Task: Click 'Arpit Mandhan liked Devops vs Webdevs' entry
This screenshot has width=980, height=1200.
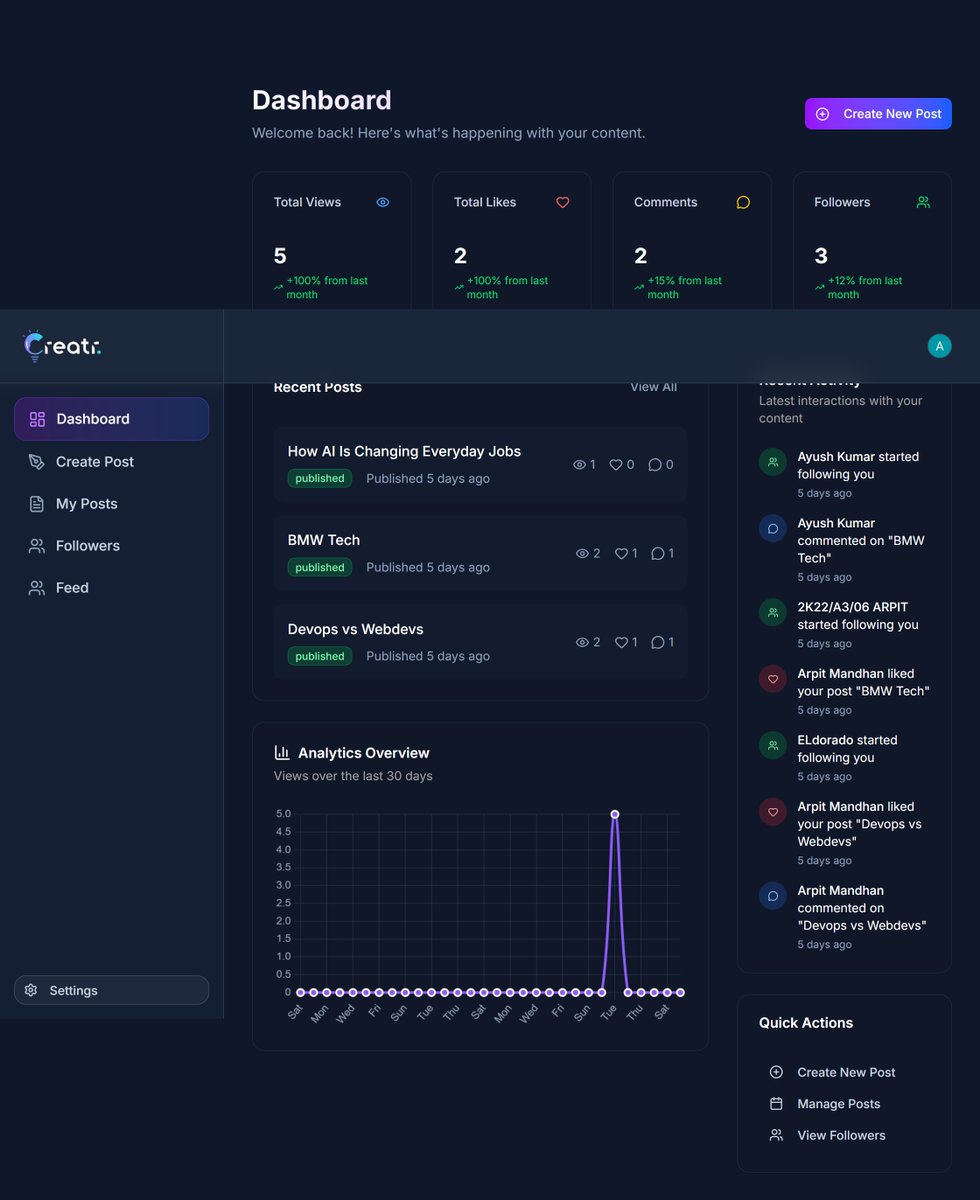Action: coord(844,832)
